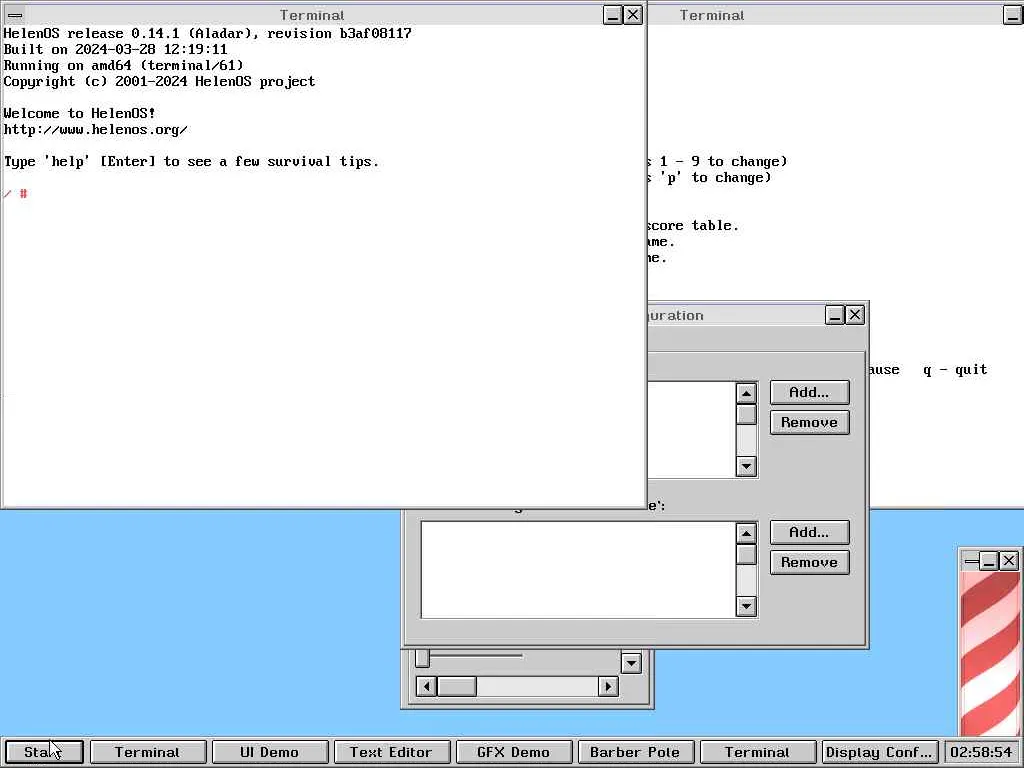The image size is (1024, 768).
Task: Click scrollbar thumb of upper list in Display Configuration
Action: tap(746, 414)
